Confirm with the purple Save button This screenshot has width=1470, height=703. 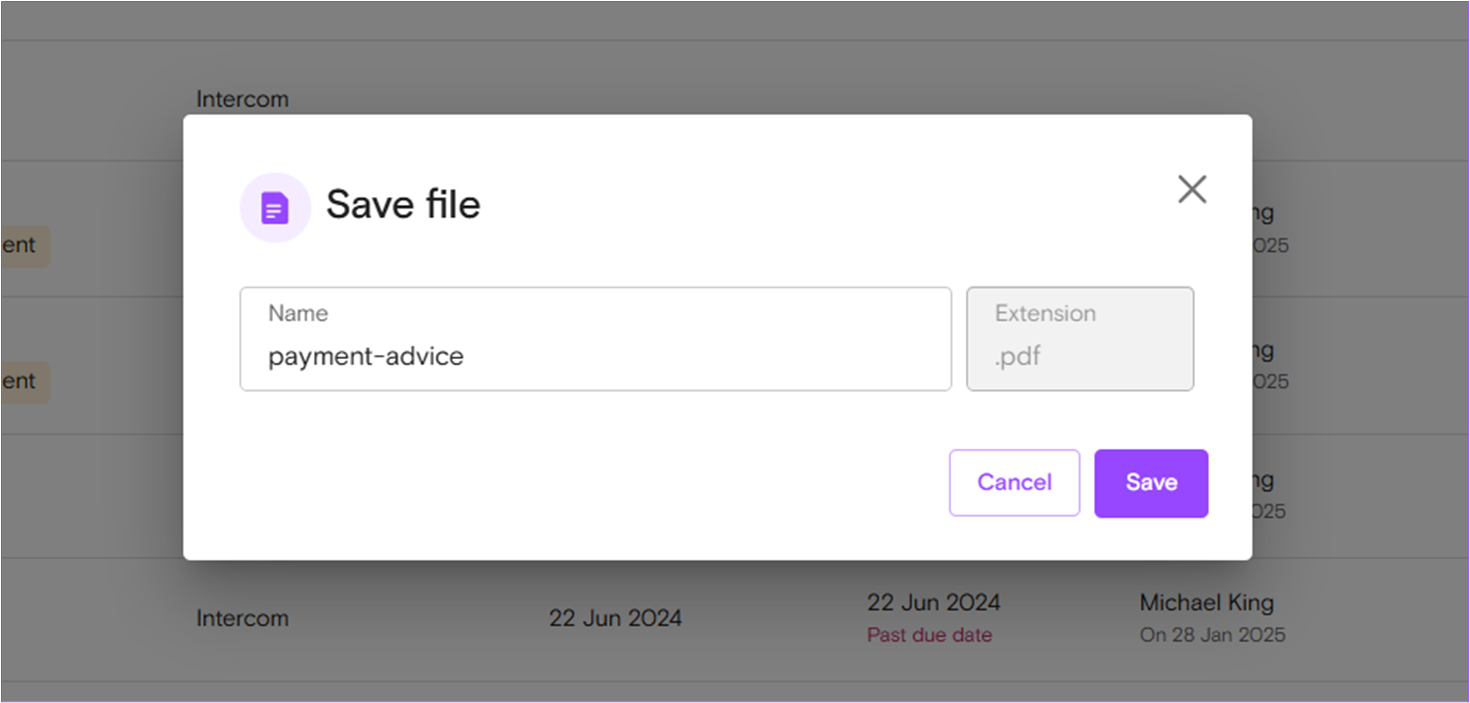[x=1151, y=483]
